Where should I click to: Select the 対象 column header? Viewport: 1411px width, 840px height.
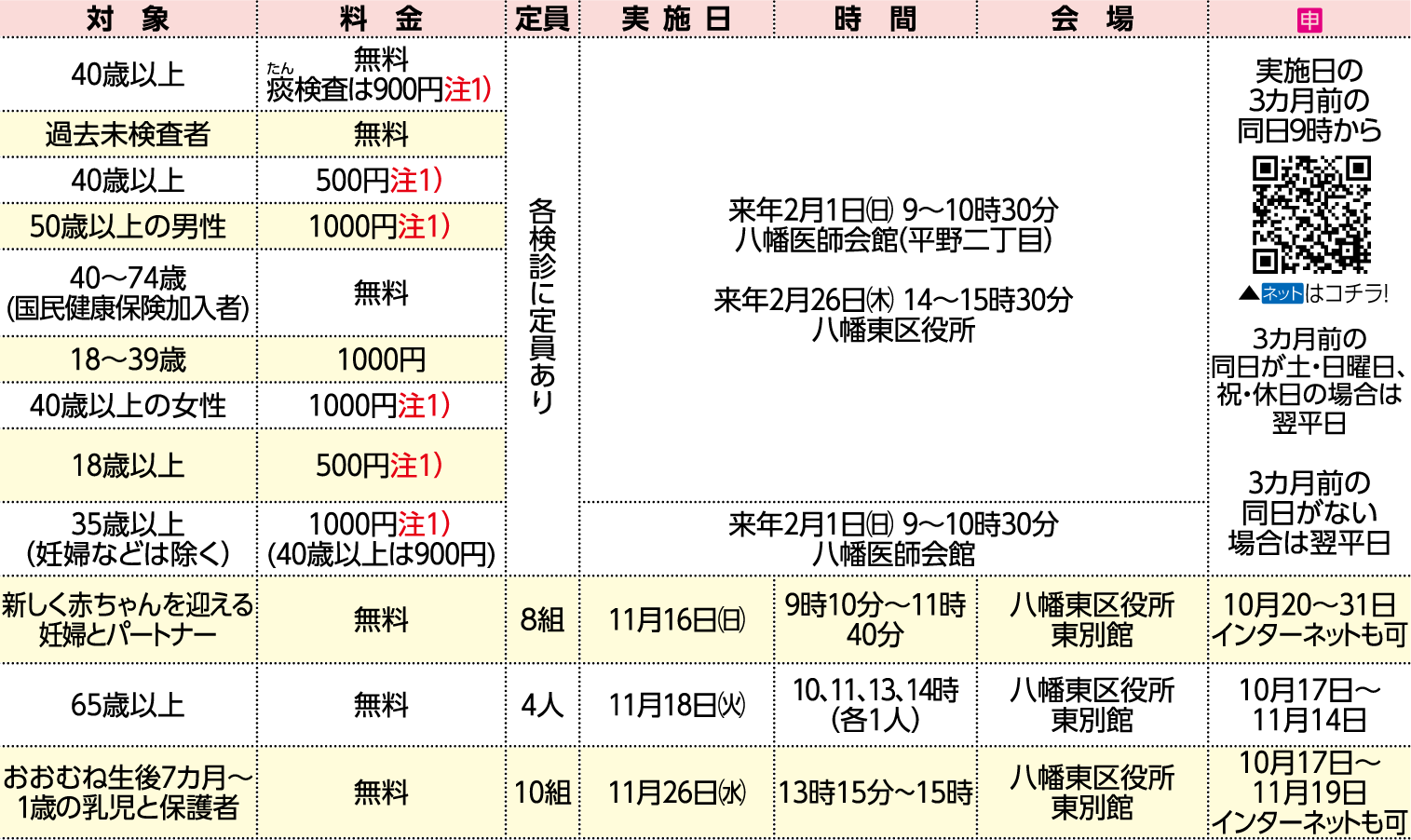click(128, 19)
